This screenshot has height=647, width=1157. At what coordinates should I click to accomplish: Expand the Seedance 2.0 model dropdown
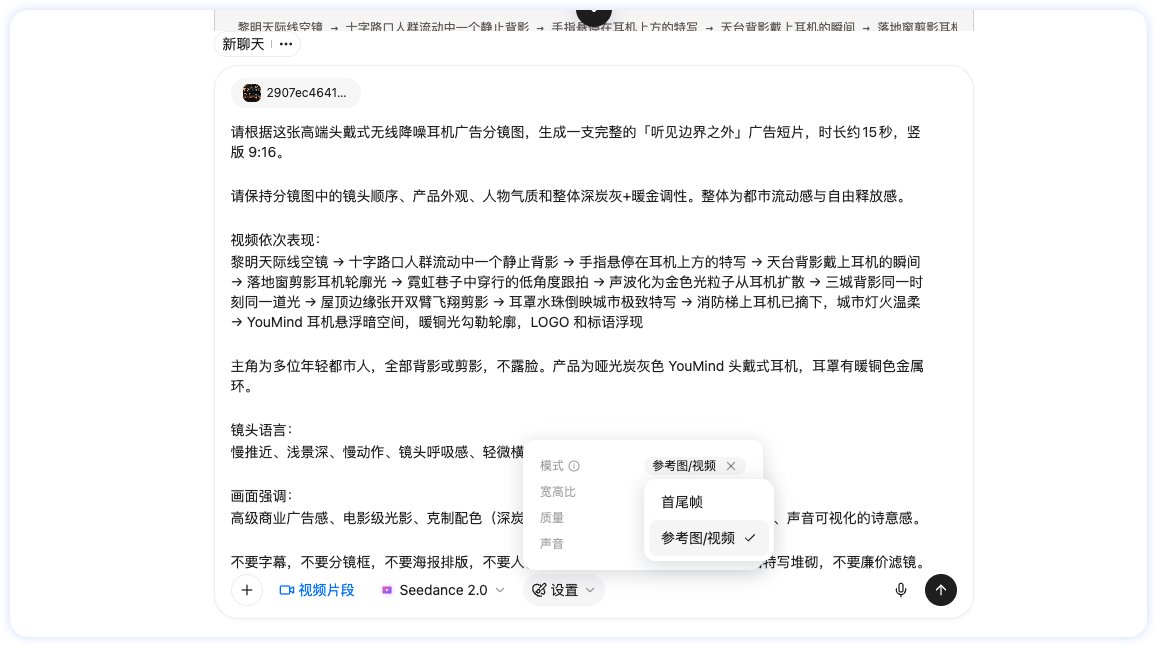coord(500,590)
